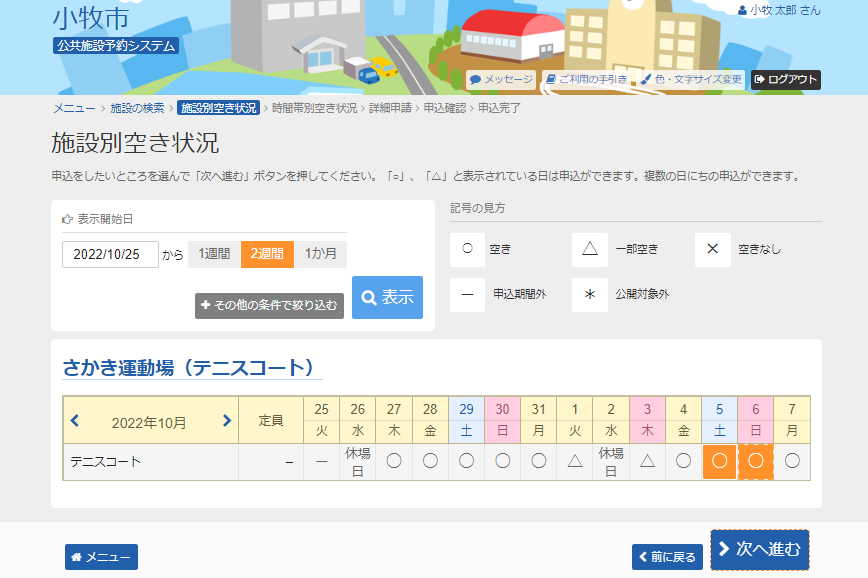Select the 1か月 display period
The image size is (868, 578).
click(321, 254)
